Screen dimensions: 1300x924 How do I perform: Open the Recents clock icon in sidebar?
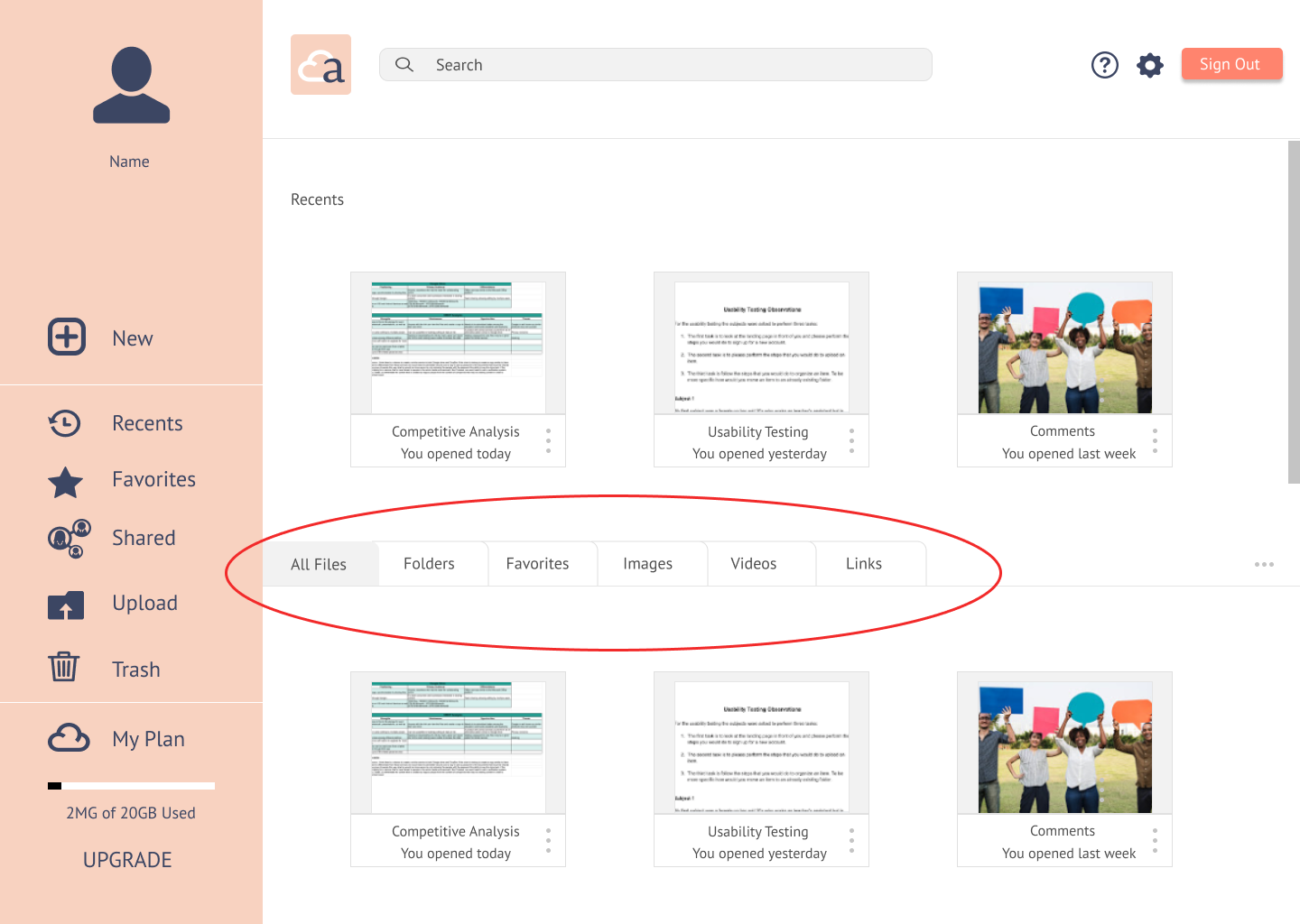click(65, 423)
